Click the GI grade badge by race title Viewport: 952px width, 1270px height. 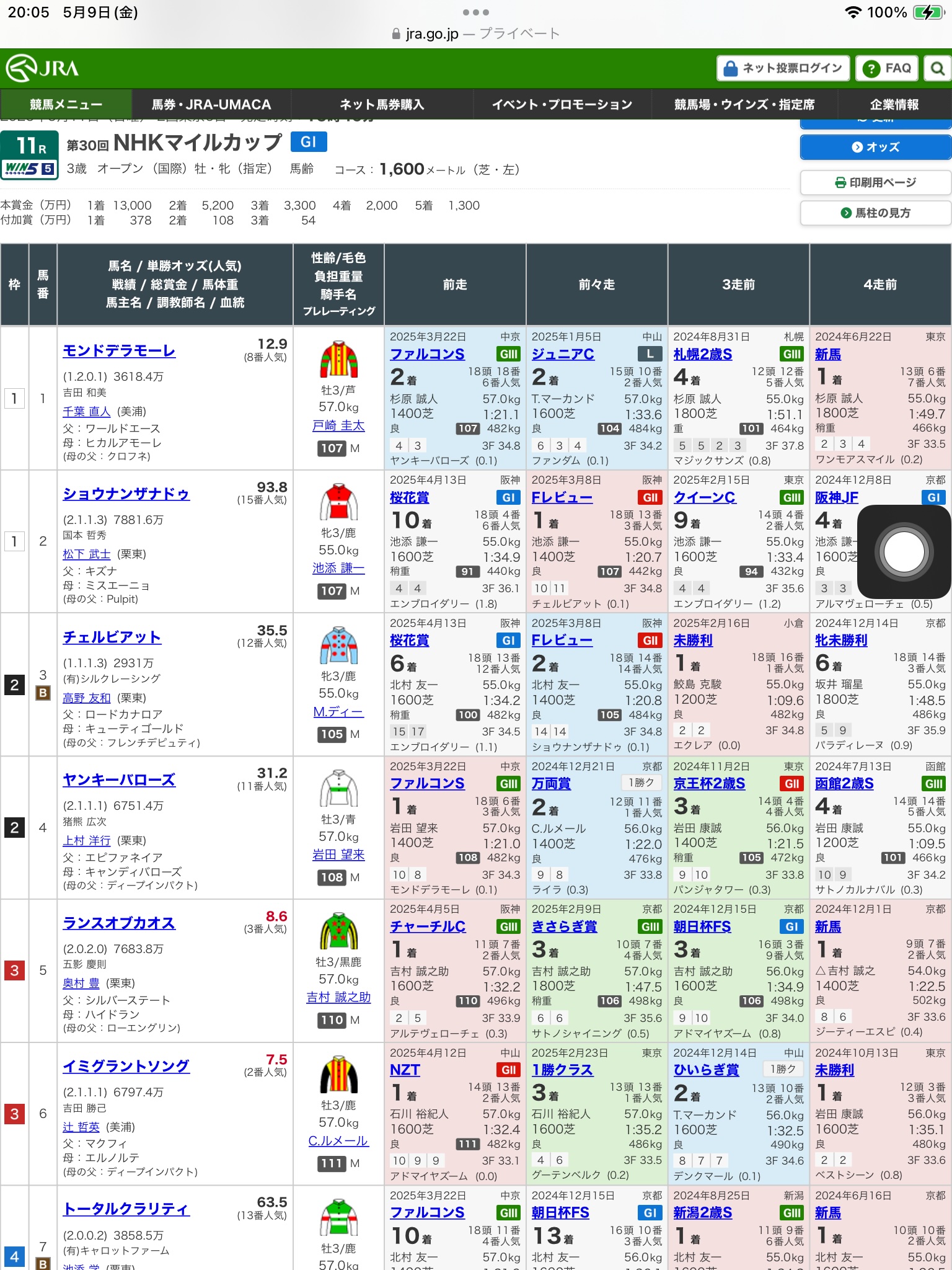pyautogui.click(x=309, y=142)
